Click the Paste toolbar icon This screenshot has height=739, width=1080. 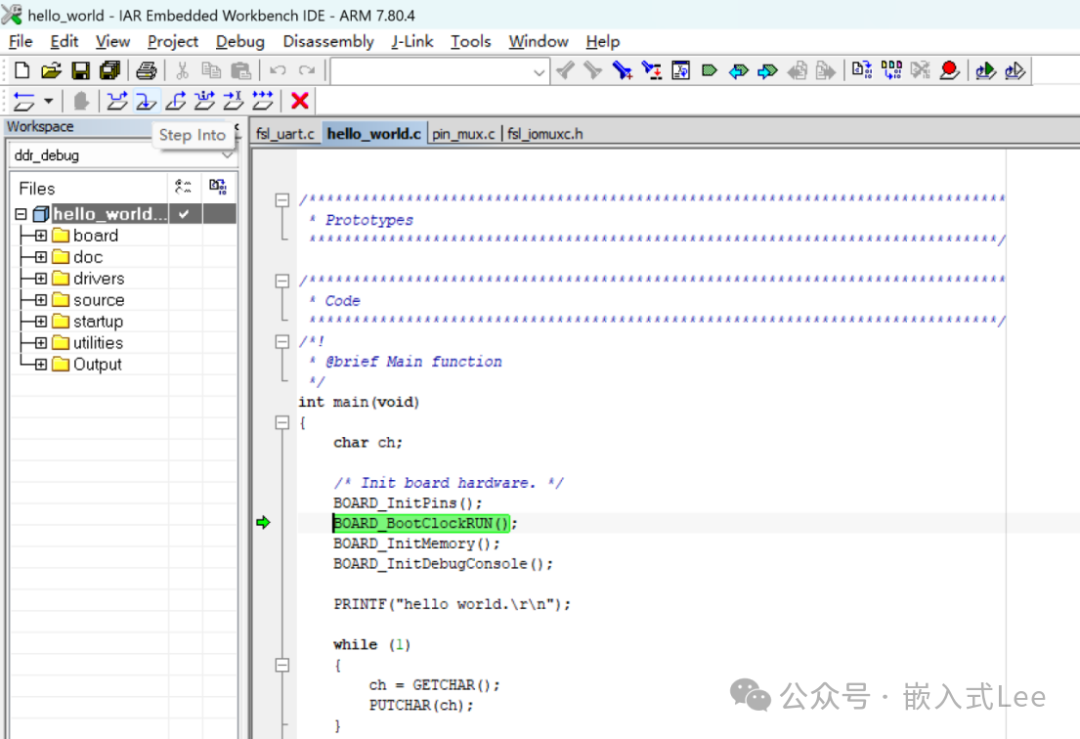tap(240, 70)
